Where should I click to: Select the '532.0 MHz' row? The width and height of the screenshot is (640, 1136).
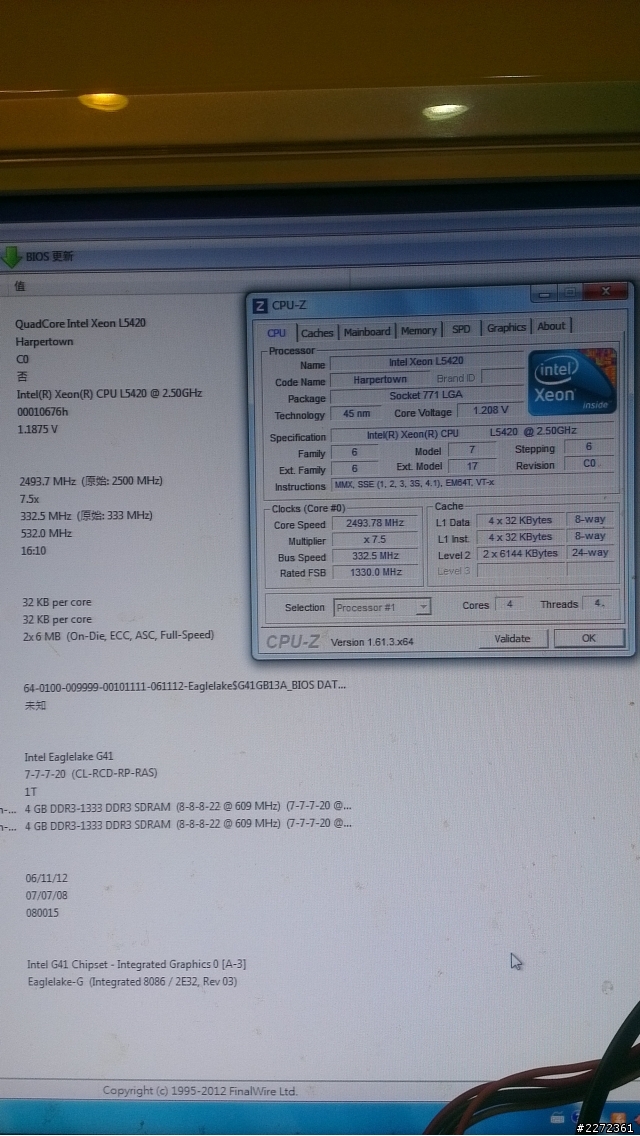point(46,533)
